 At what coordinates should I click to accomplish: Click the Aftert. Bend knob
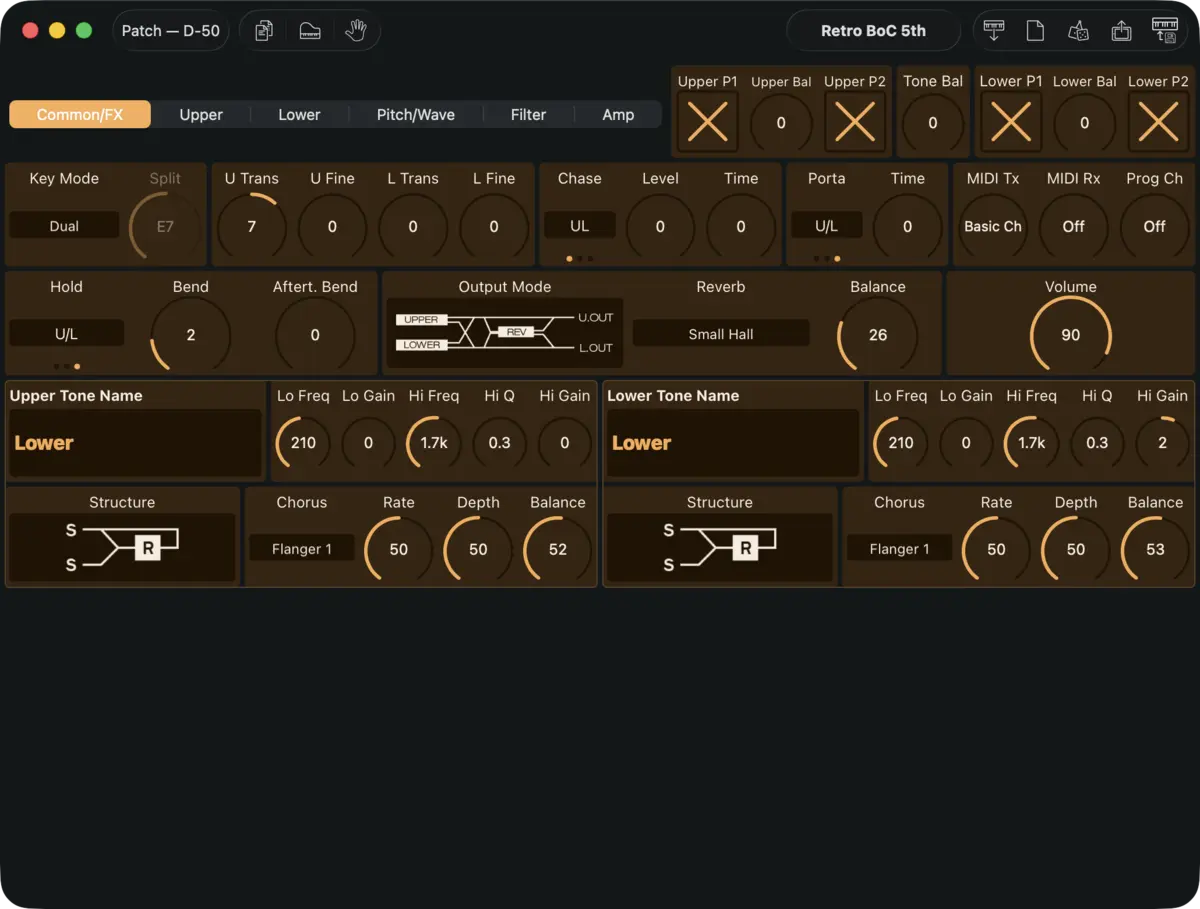pyautogui.click(x=315, y=335)
